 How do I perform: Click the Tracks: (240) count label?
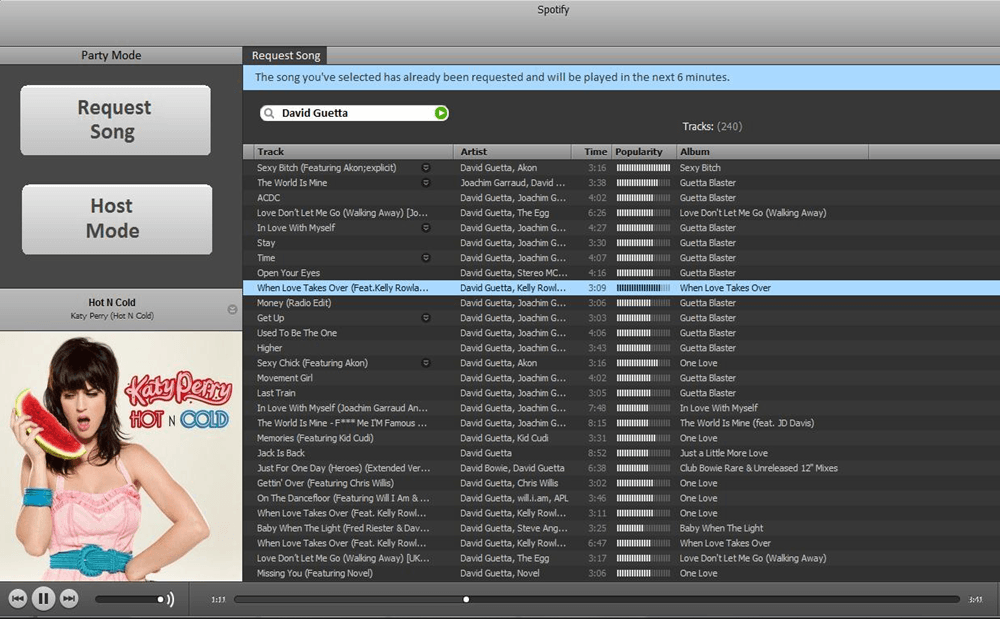(x=712, y=126)
